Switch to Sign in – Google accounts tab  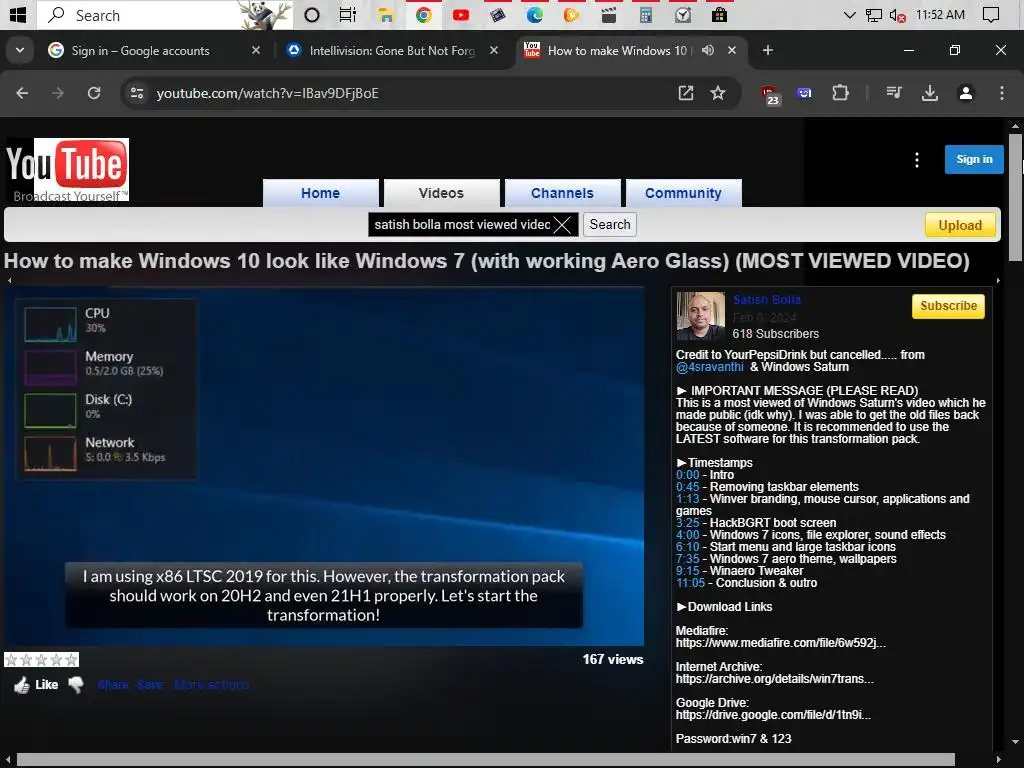140,50
